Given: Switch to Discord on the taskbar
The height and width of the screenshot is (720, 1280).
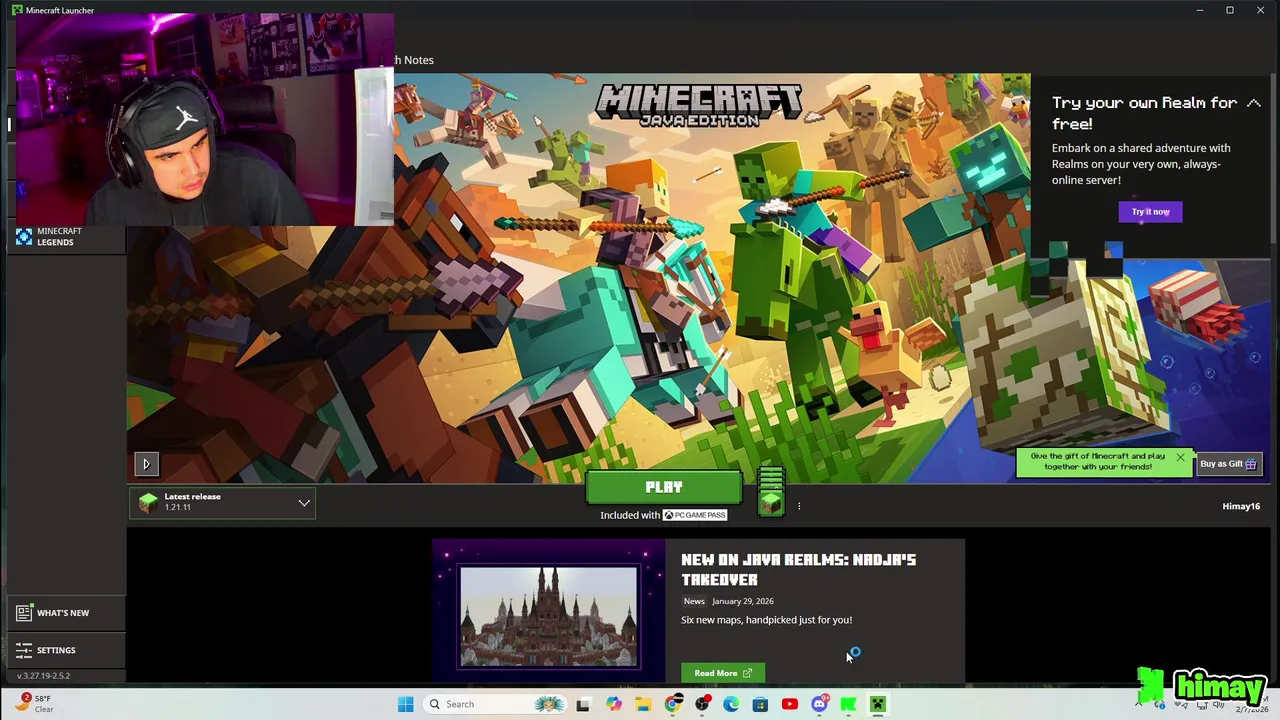Looking at the screenshot, I should [819, 704].
